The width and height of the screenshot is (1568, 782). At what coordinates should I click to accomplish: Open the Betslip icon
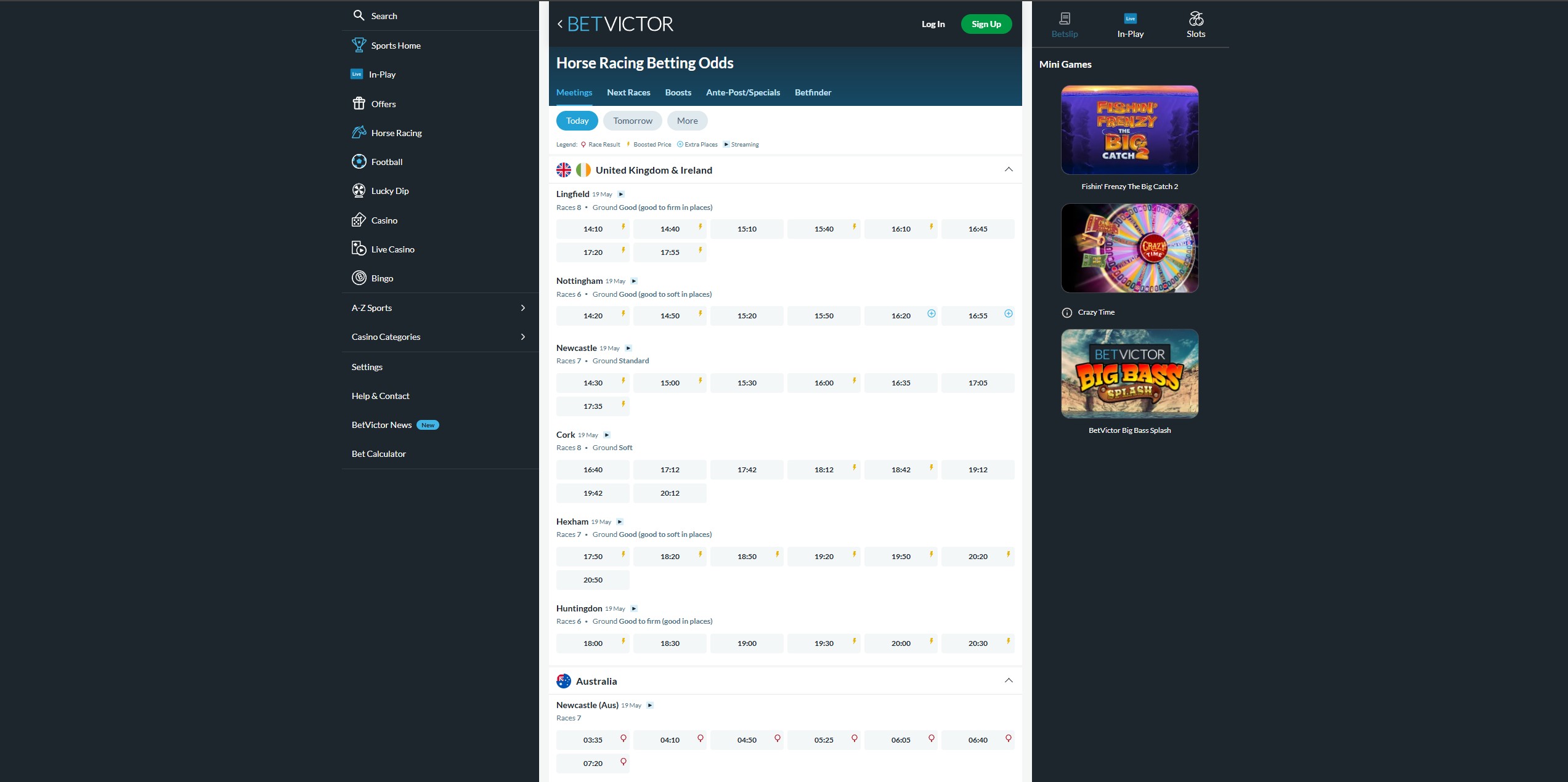[x=1065, y=18]
